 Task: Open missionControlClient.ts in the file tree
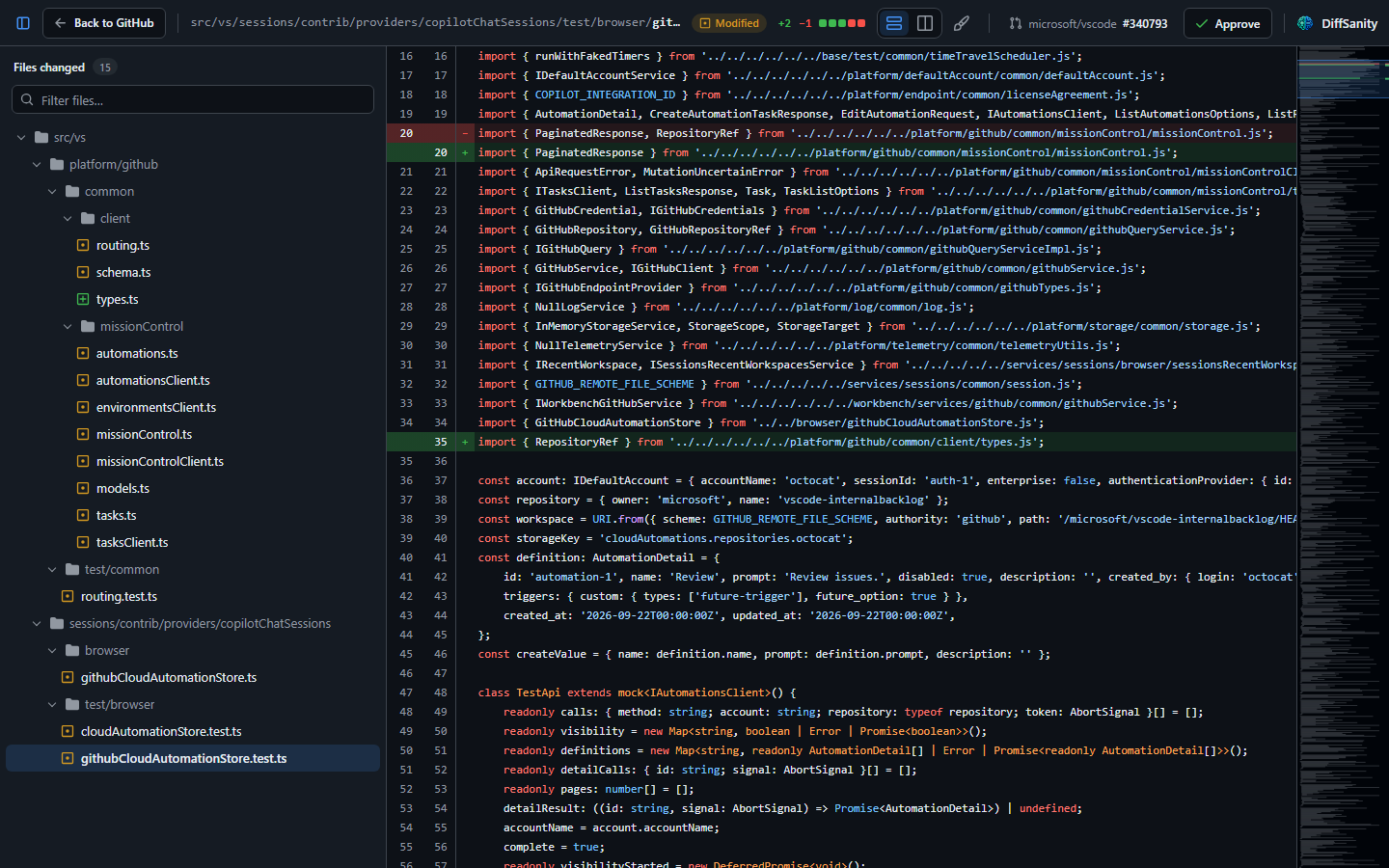coord(193,461)
